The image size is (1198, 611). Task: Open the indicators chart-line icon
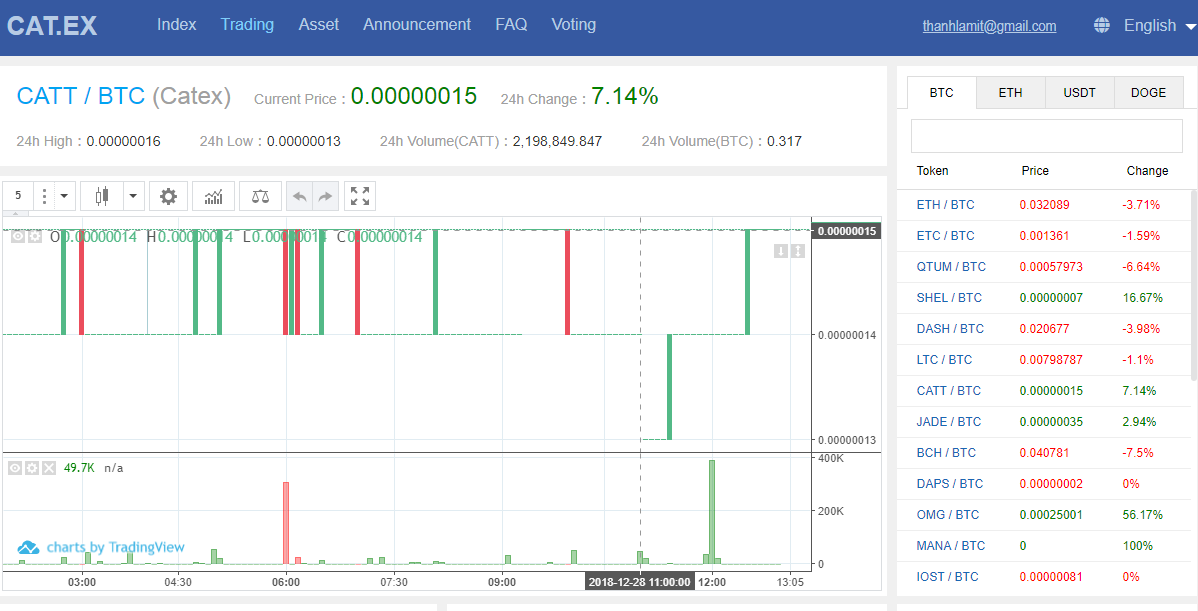pos(214,196)
